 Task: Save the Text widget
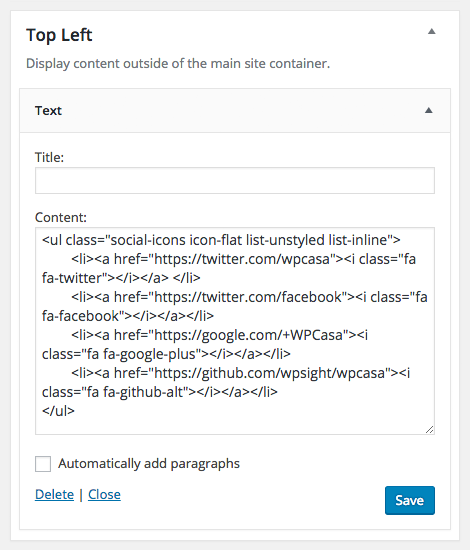pos(410,500)
